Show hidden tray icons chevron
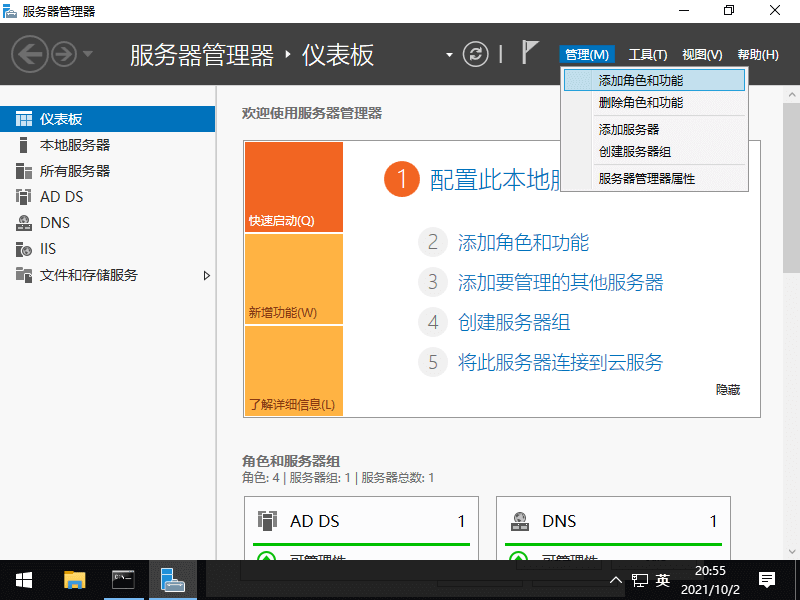The height and width of the screenshot is (600, 800). point(615,580)
